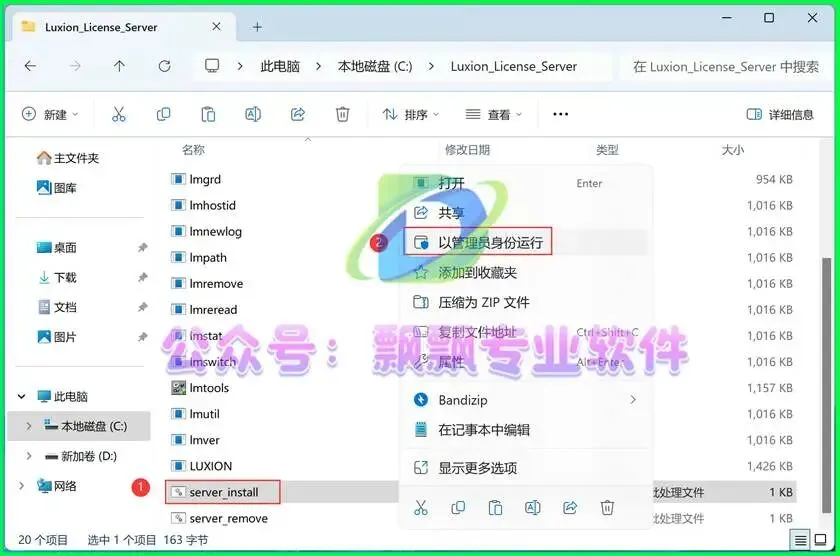Switch to details list view icon in status bar
840x556 pixels.
pyautogui.click(x=800, y=540)
